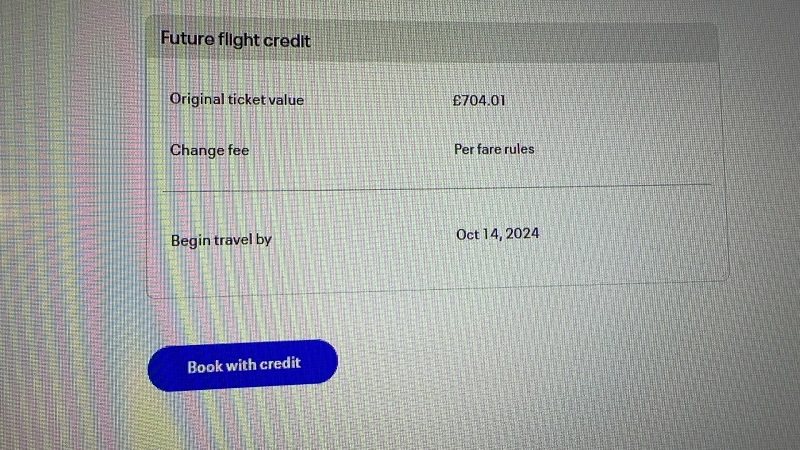
Task: Click the Original ticket value label
Action: (237, 99)
